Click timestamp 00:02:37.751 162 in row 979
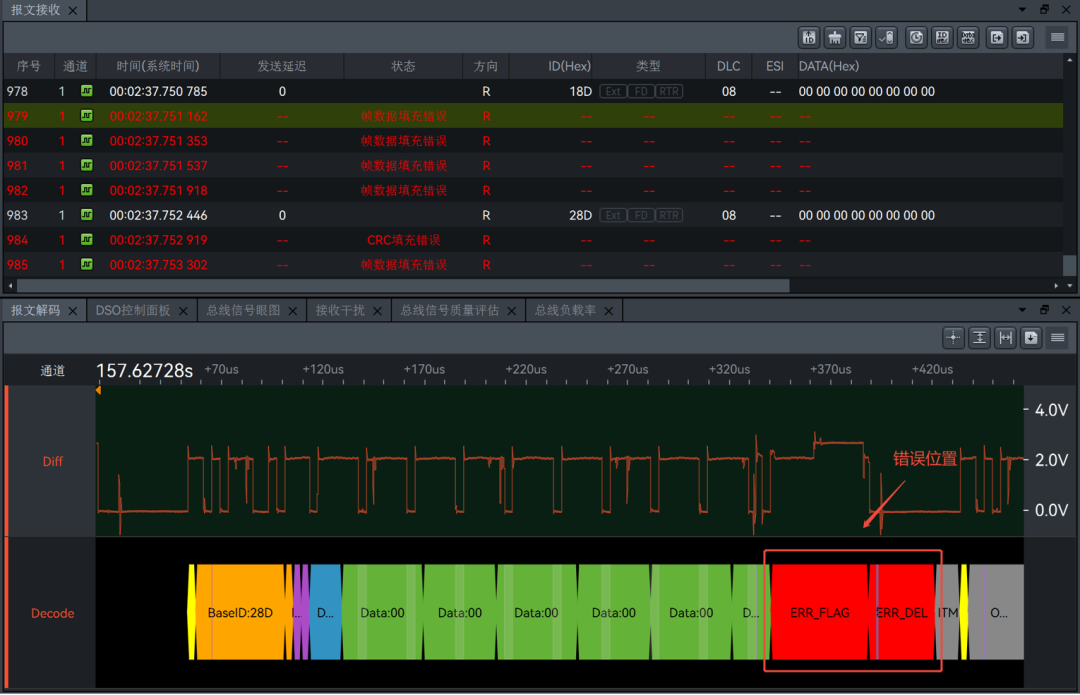The width and height of the screenshot is (1080, 695). 158,116
